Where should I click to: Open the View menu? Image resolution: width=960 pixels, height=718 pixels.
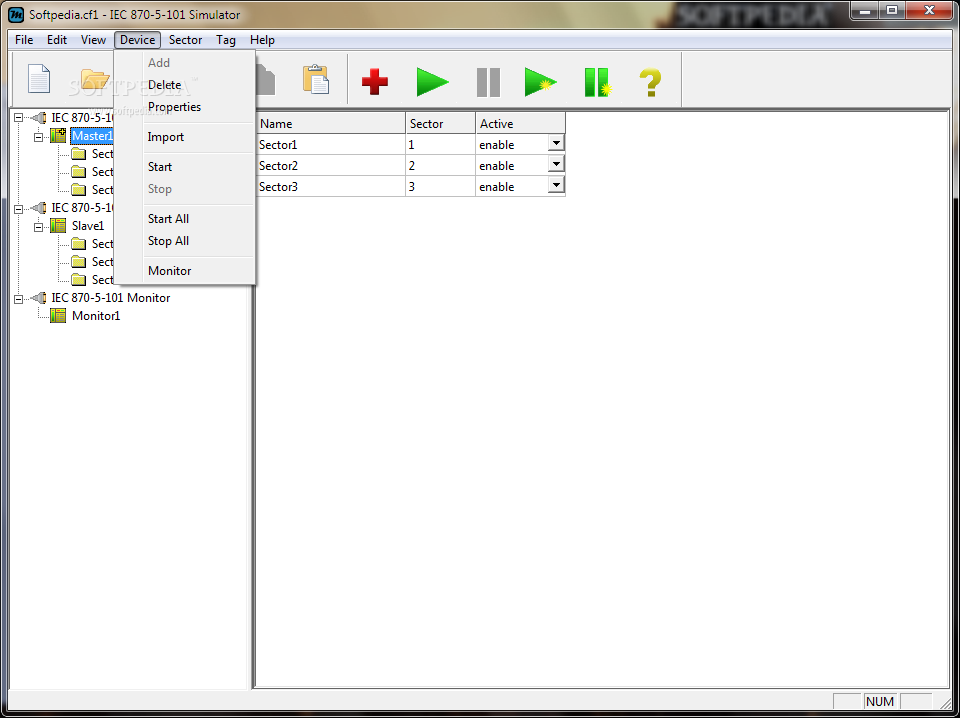[x=93, y=40]
